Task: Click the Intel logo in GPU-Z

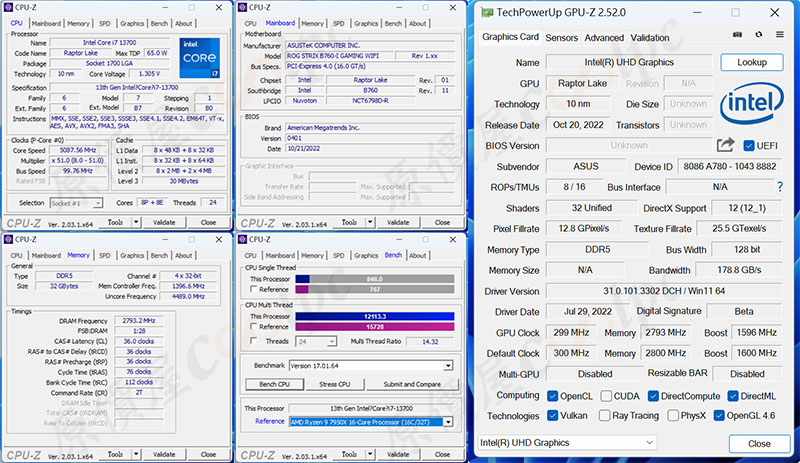Action: (752, 103)
